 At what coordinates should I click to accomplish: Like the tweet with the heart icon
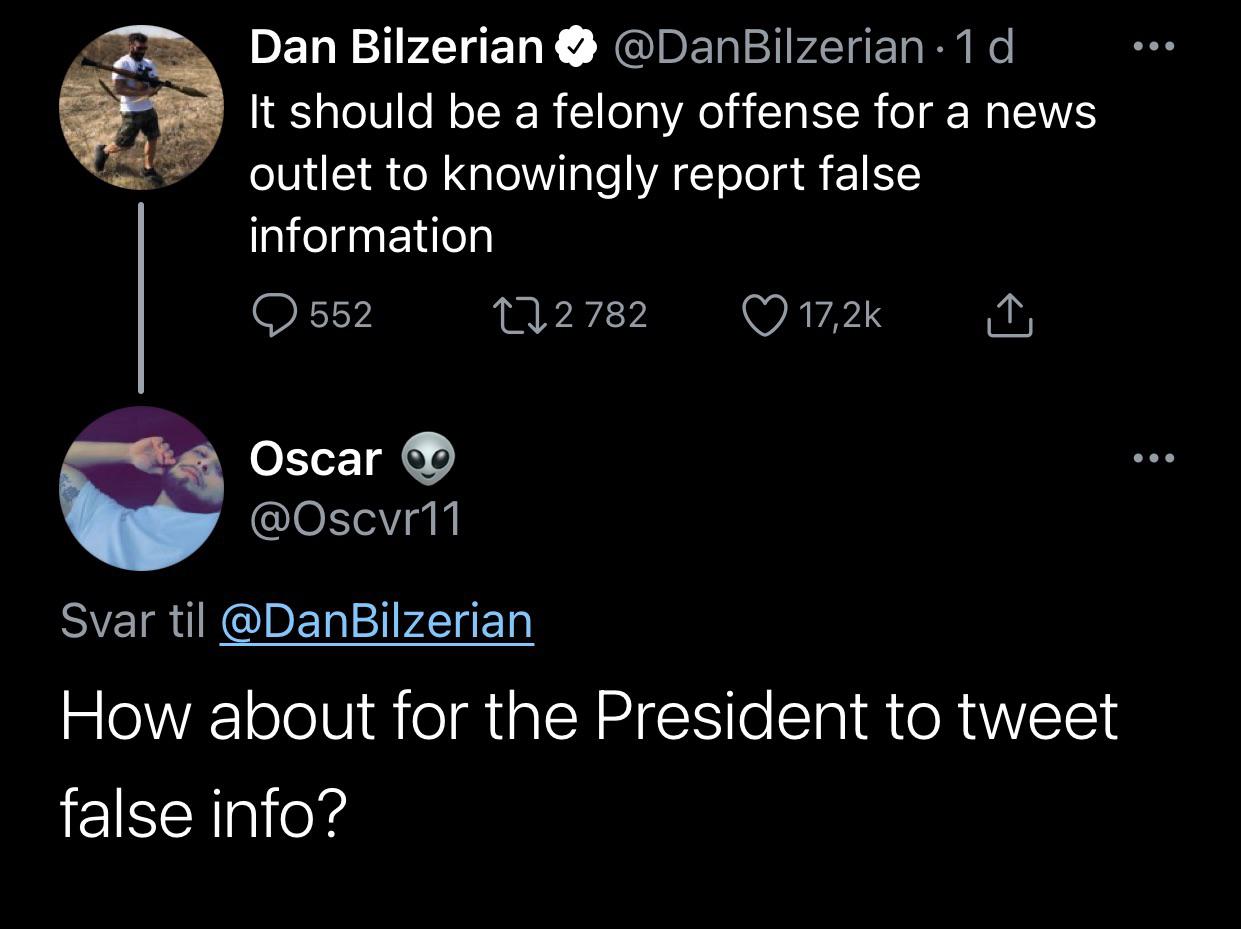pos(766,315)
